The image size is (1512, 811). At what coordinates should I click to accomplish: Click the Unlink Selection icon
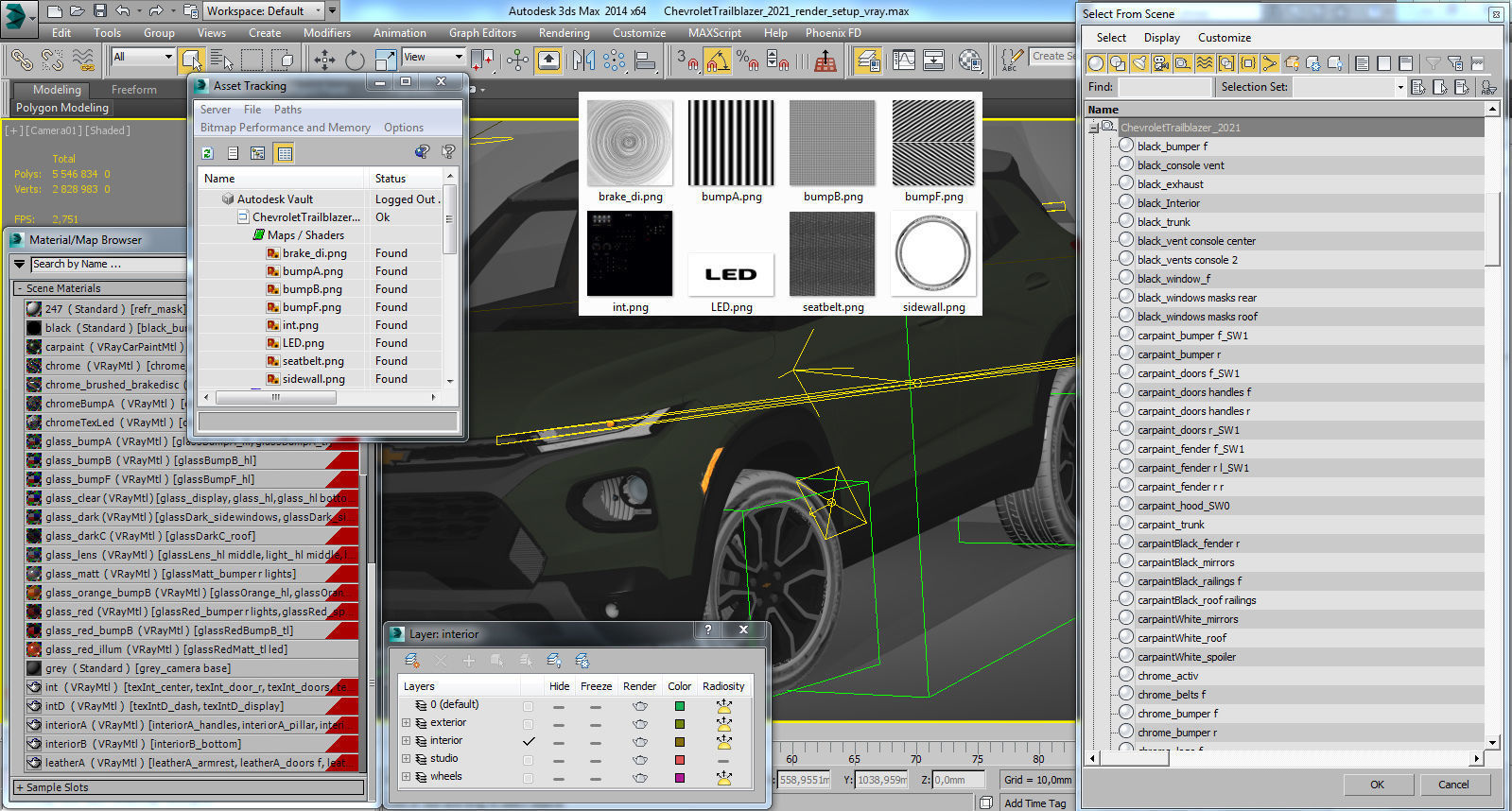[52, 60]
